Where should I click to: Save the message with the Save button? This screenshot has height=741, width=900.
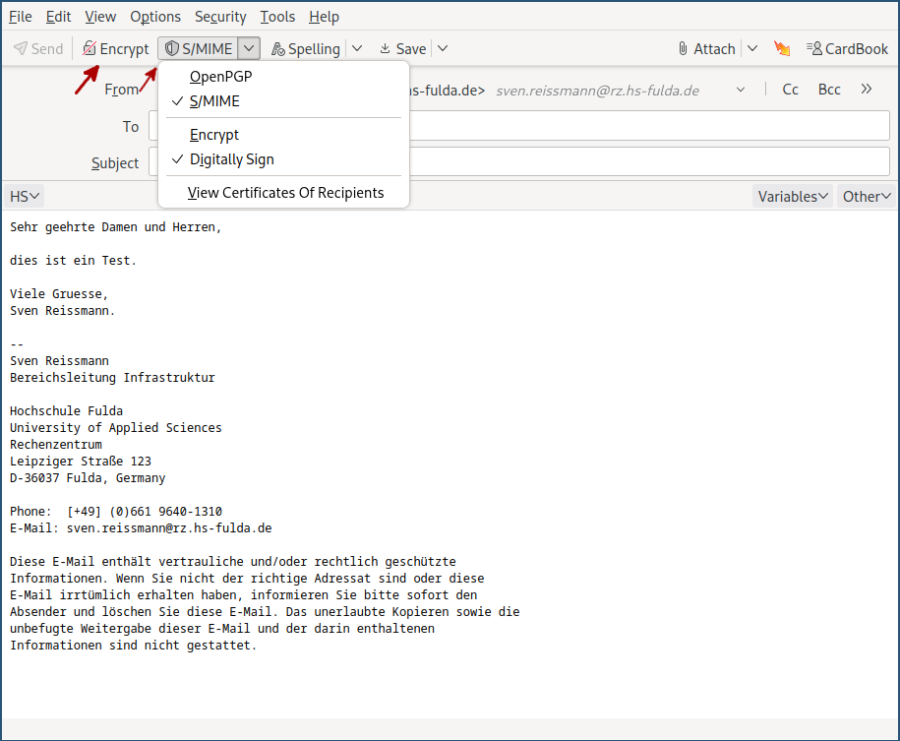[401, 48]
